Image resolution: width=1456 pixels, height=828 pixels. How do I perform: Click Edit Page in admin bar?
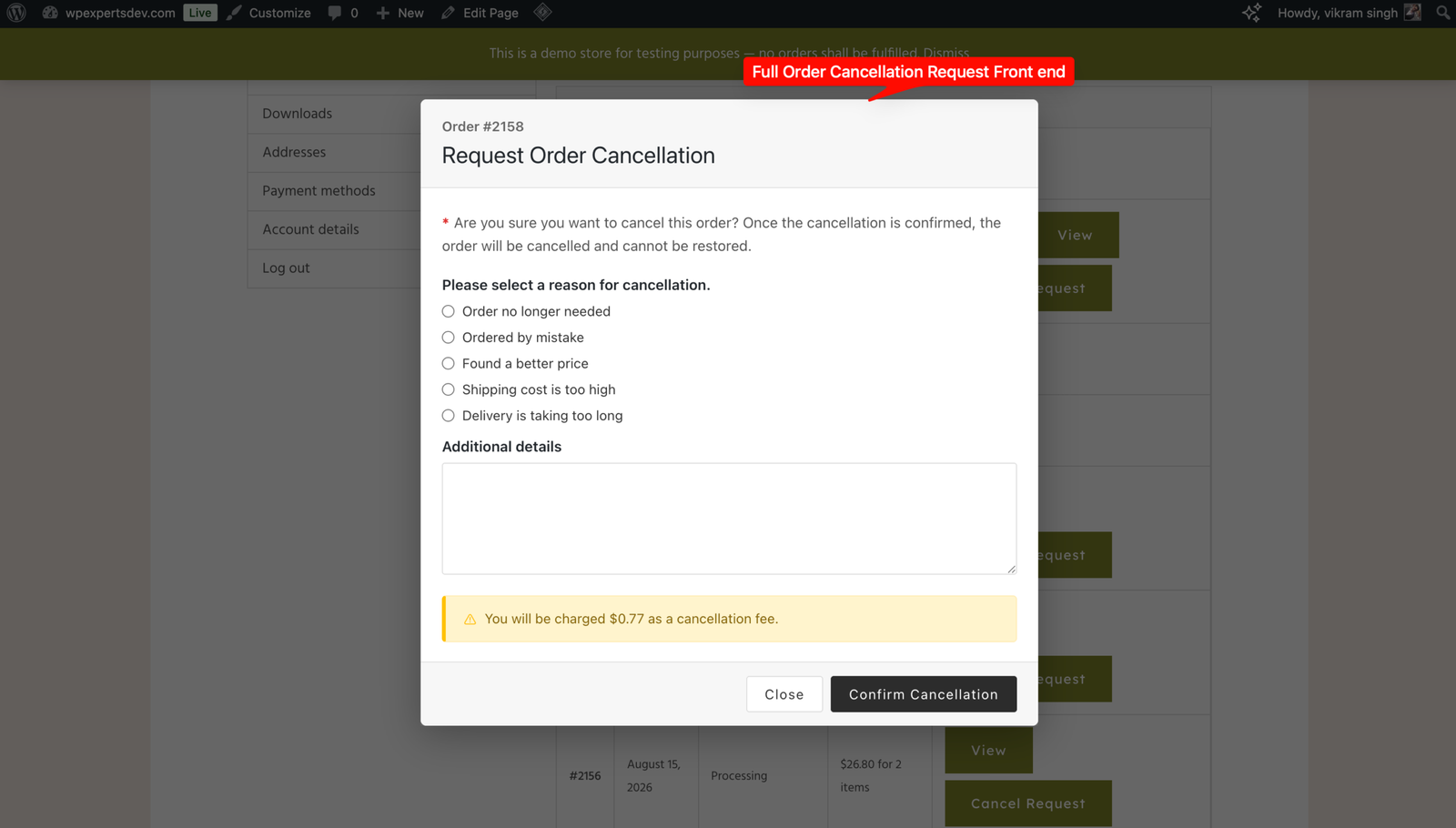click(x=480, y=13)
